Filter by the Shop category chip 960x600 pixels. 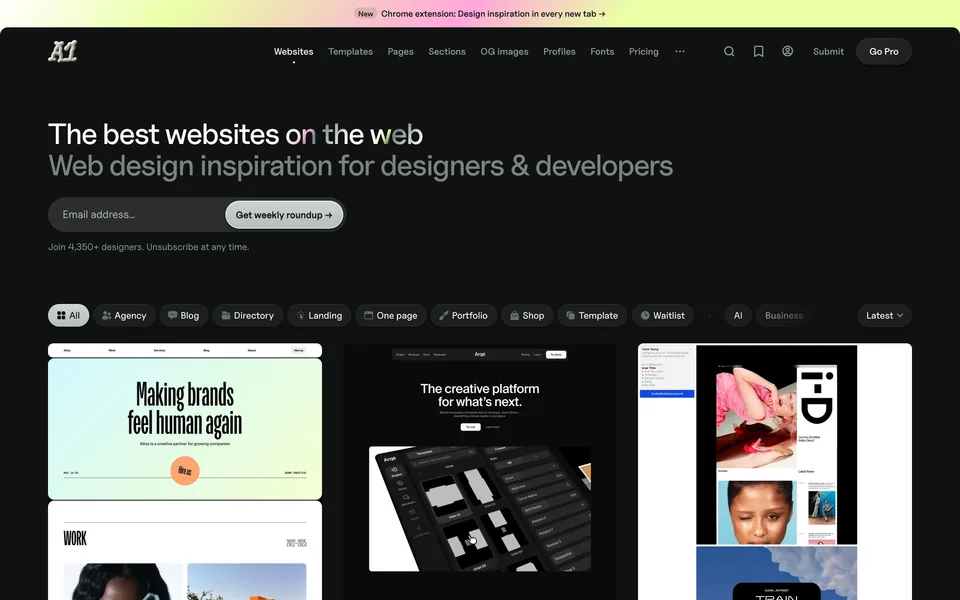527,315
